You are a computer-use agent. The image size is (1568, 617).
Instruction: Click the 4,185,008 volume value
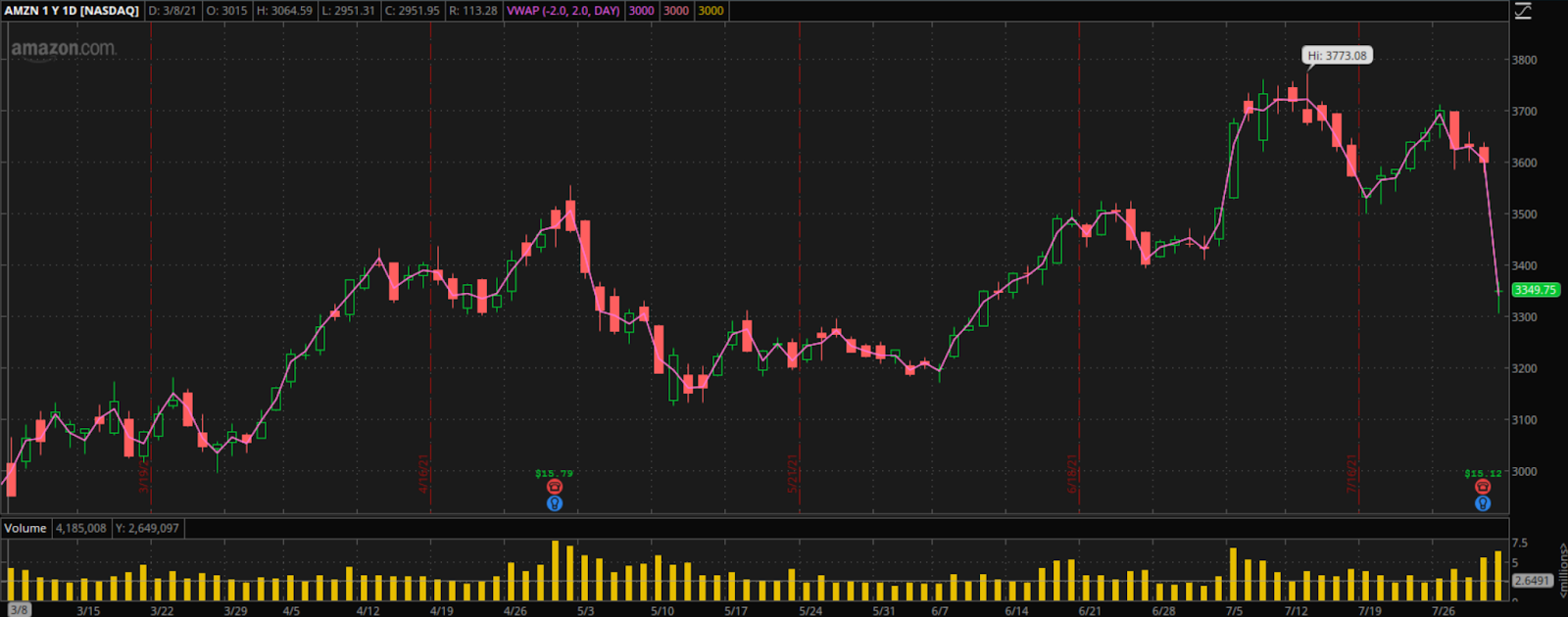[x=81, y=528]
